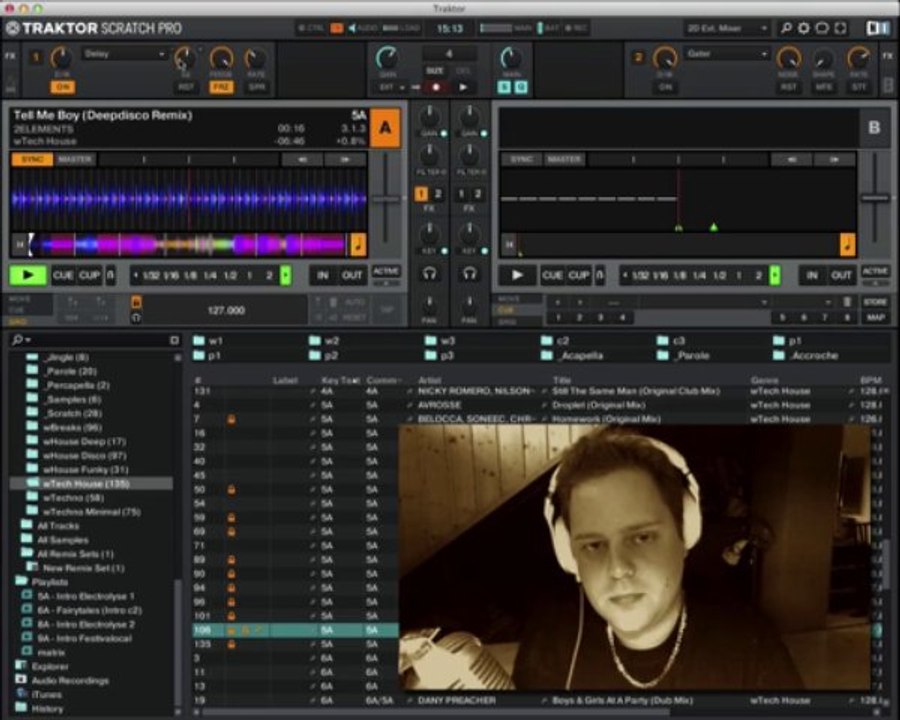Activate keylock note icon on deck A
Image resolution: width=900 pixels, height=720 pixels.
[x=358, y=244]
